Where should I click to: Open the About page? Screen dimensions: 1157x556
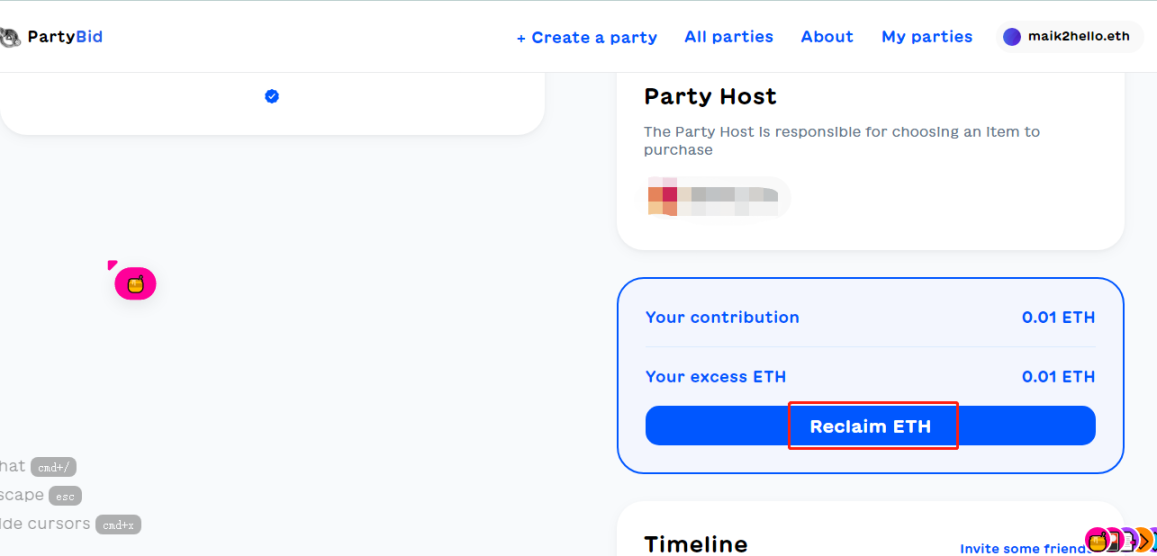(827, 37)
